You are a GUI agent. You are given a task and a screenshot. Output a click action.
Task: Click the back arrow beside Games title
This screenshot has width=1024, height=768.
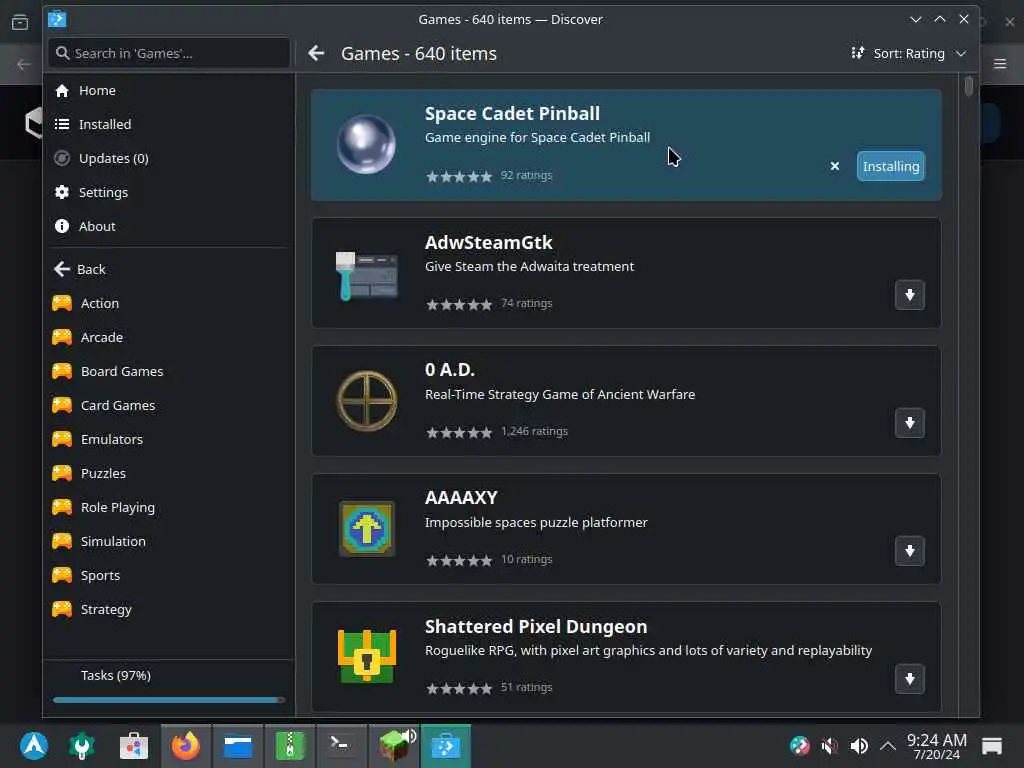tap(316, 54)
